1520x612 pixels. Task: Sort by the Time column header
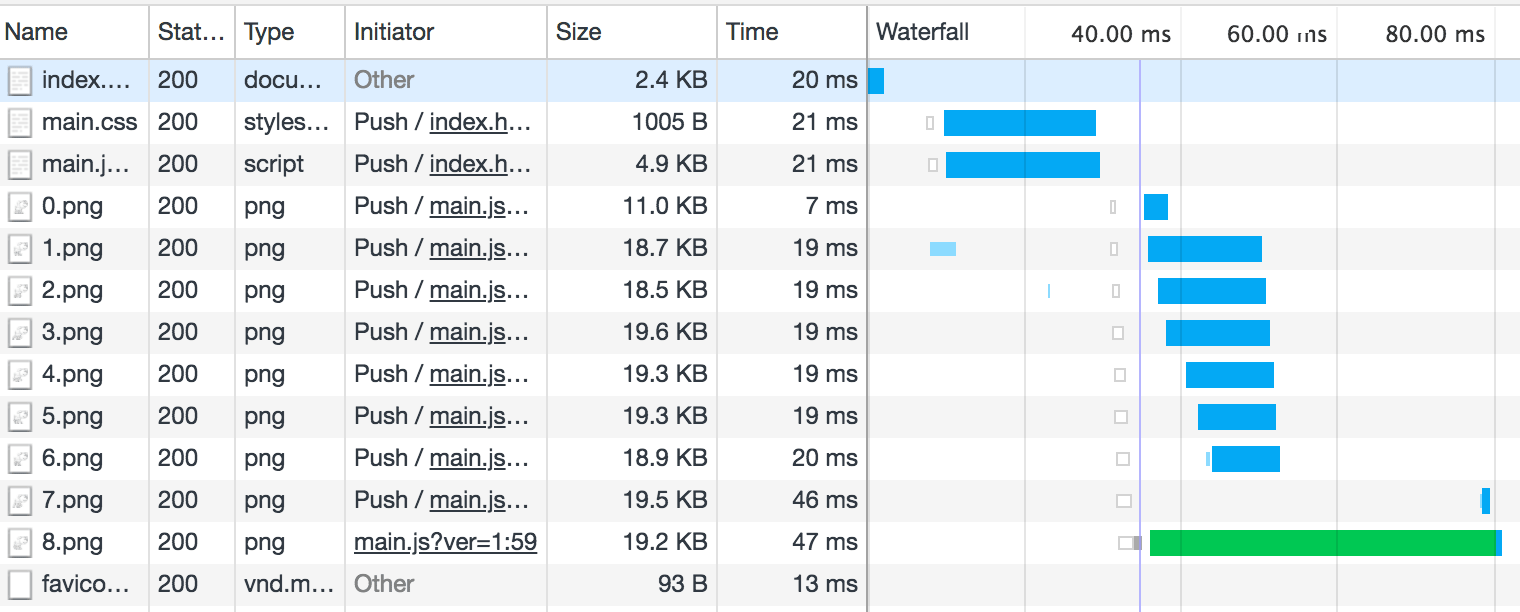pos(752,32)
